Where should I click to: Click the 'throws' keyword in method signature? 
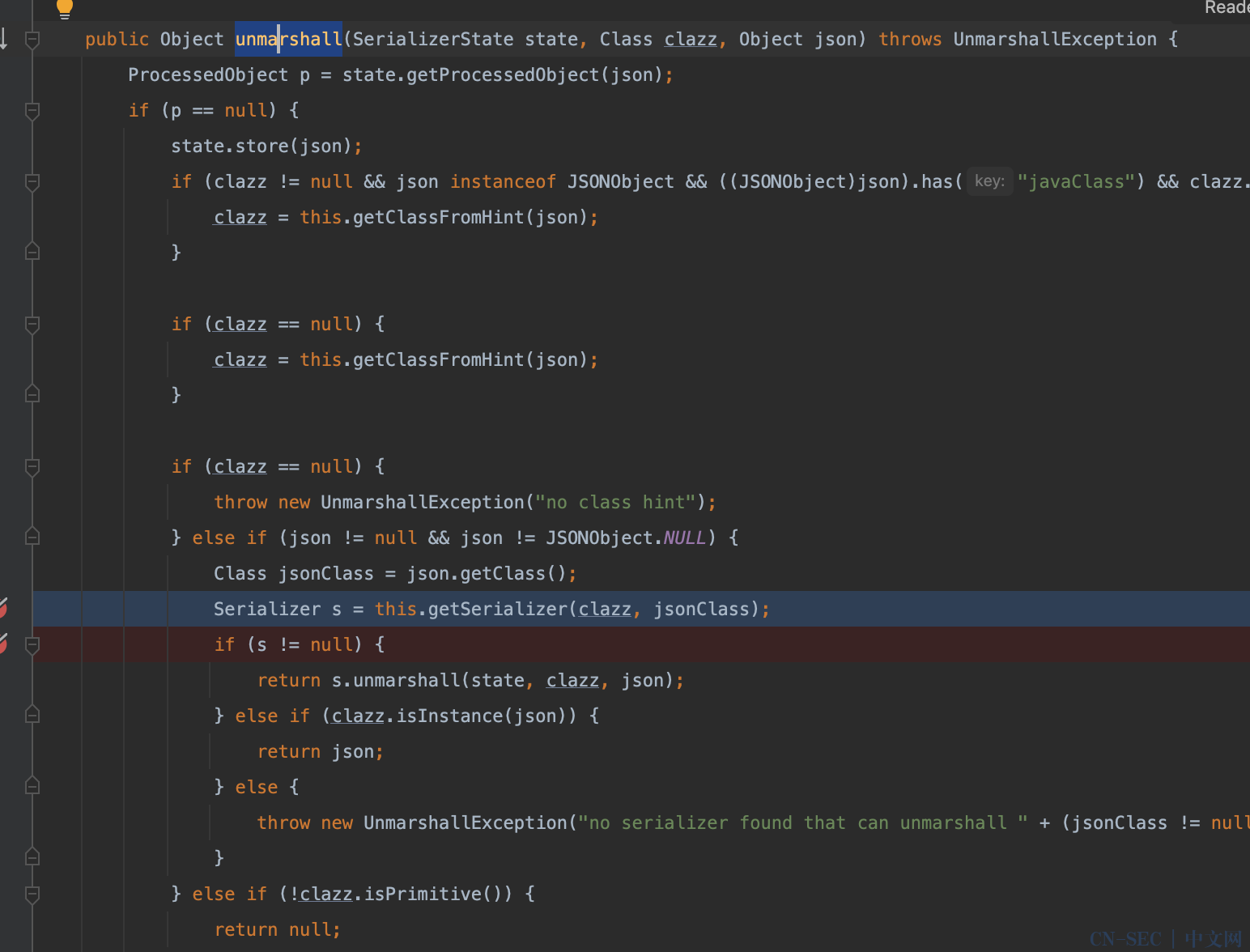910,39
